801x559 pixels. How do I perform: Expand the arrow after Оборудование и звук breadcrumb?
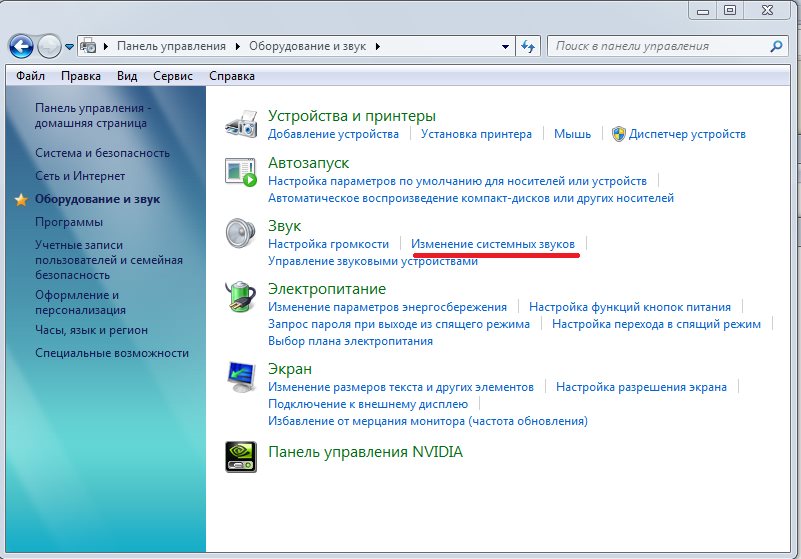(x=378, y=46)
